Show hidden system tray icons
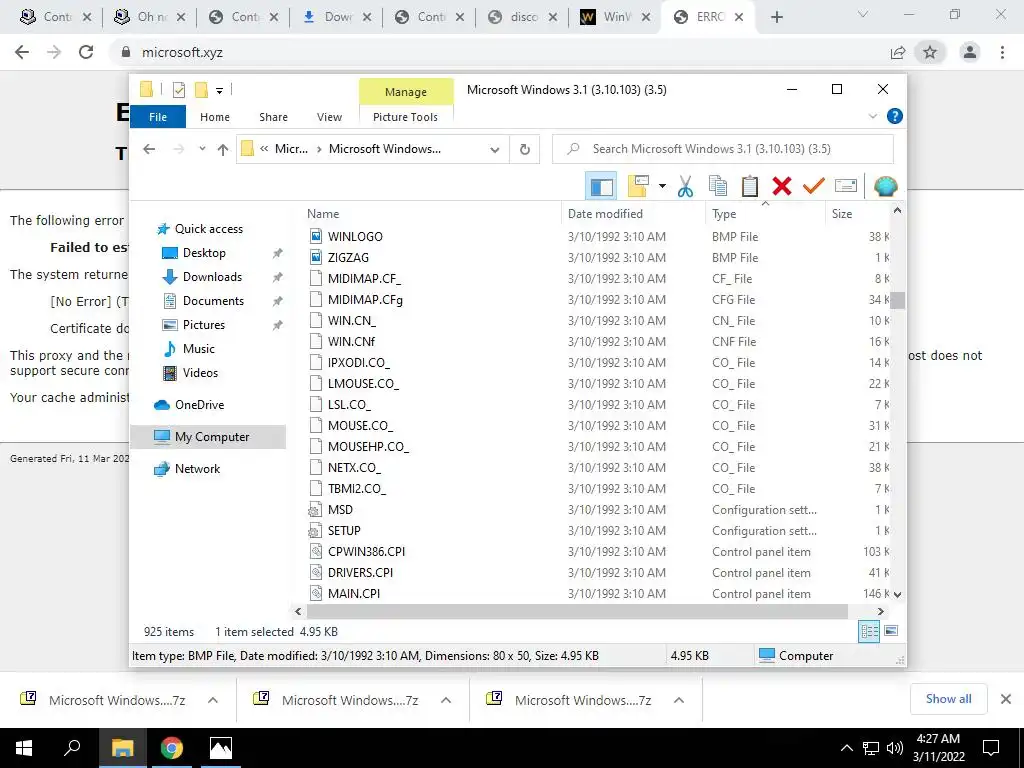 pos(846,748)
